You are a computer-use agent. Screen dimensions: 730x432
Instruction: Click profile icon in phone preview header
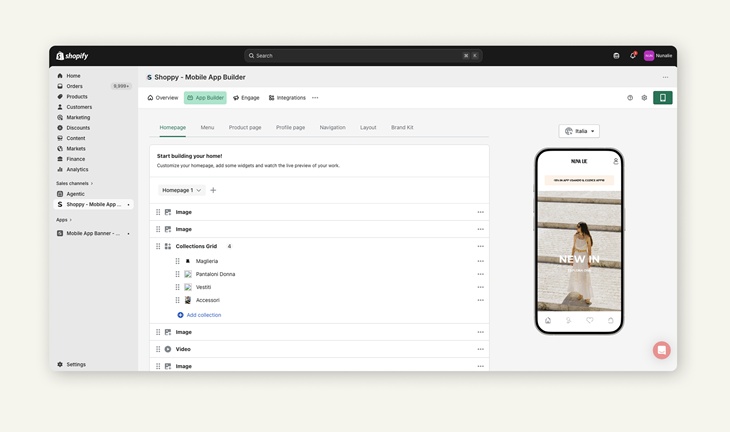coord(615,161)
